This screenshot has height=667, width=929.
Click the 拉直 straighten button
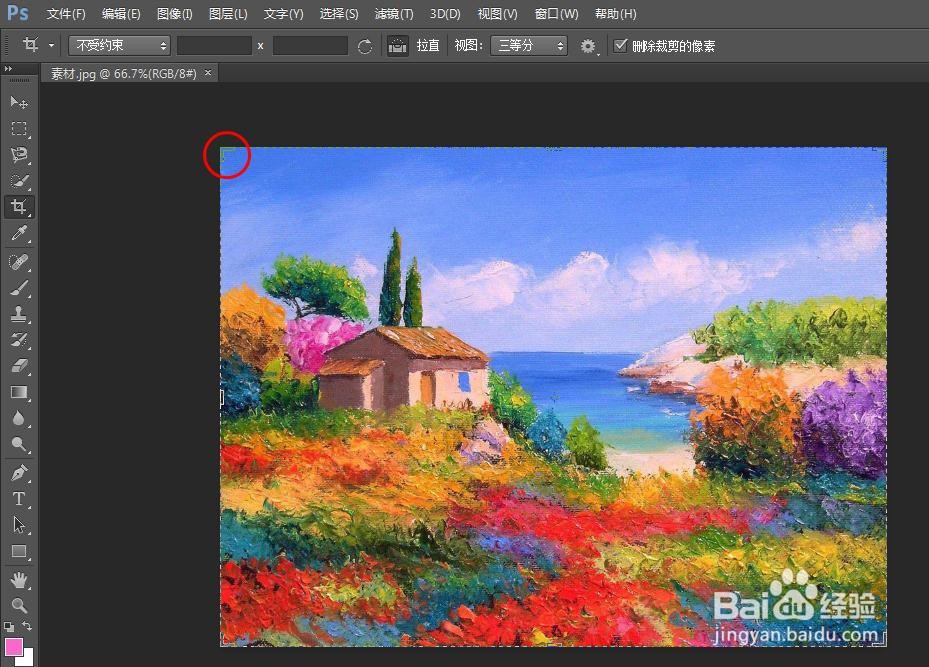pos(428,46)
